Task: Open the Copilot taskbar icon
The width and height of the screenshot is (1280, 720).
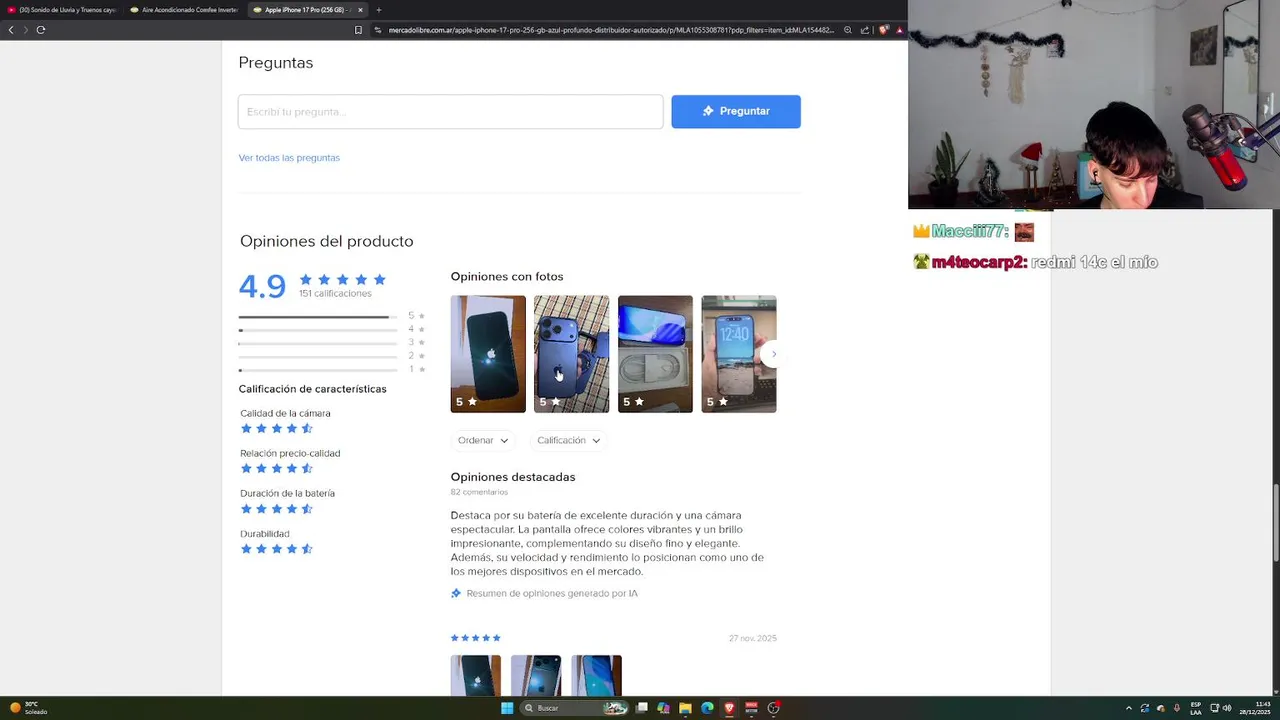Action: pos(663,708)
